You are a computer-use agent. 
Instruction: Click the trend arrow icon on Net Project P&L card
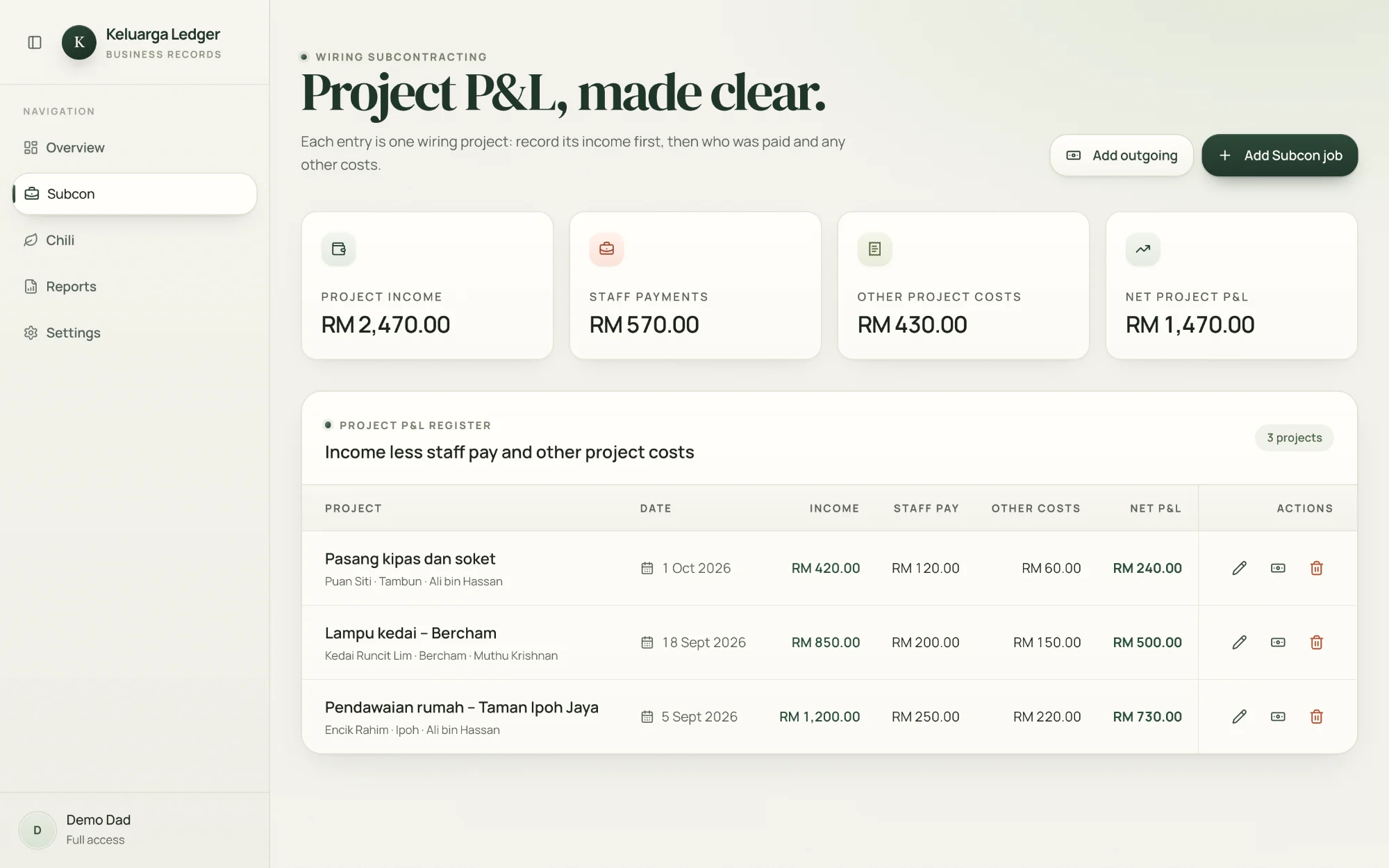tap(1143, 249)
